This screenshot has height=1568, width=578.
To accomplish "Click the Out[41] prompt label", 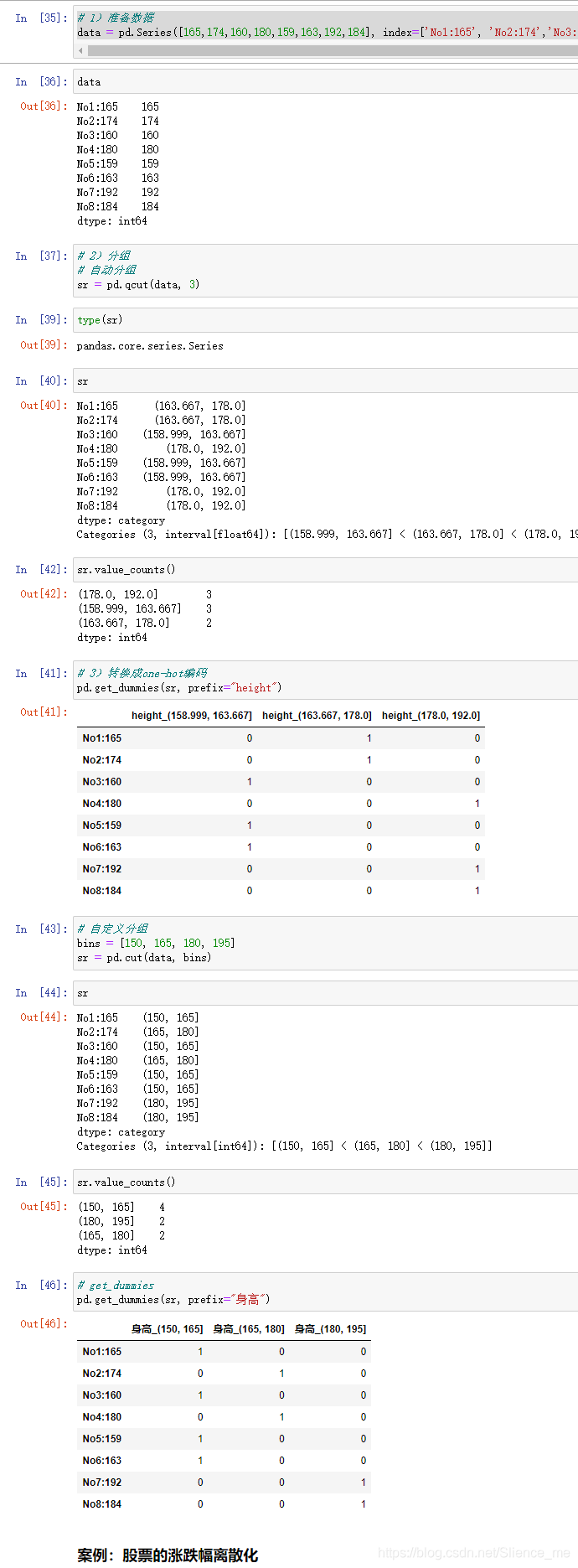I will point(44,712).
